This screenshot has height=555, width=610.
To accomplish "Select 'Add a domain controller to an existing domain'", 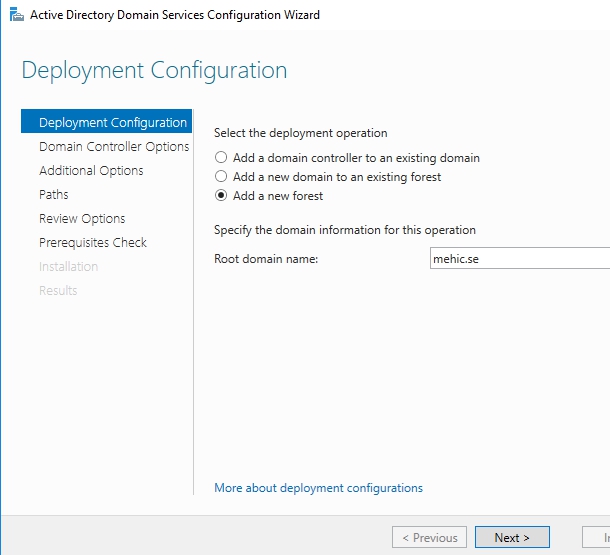I will tap(221, 158).
